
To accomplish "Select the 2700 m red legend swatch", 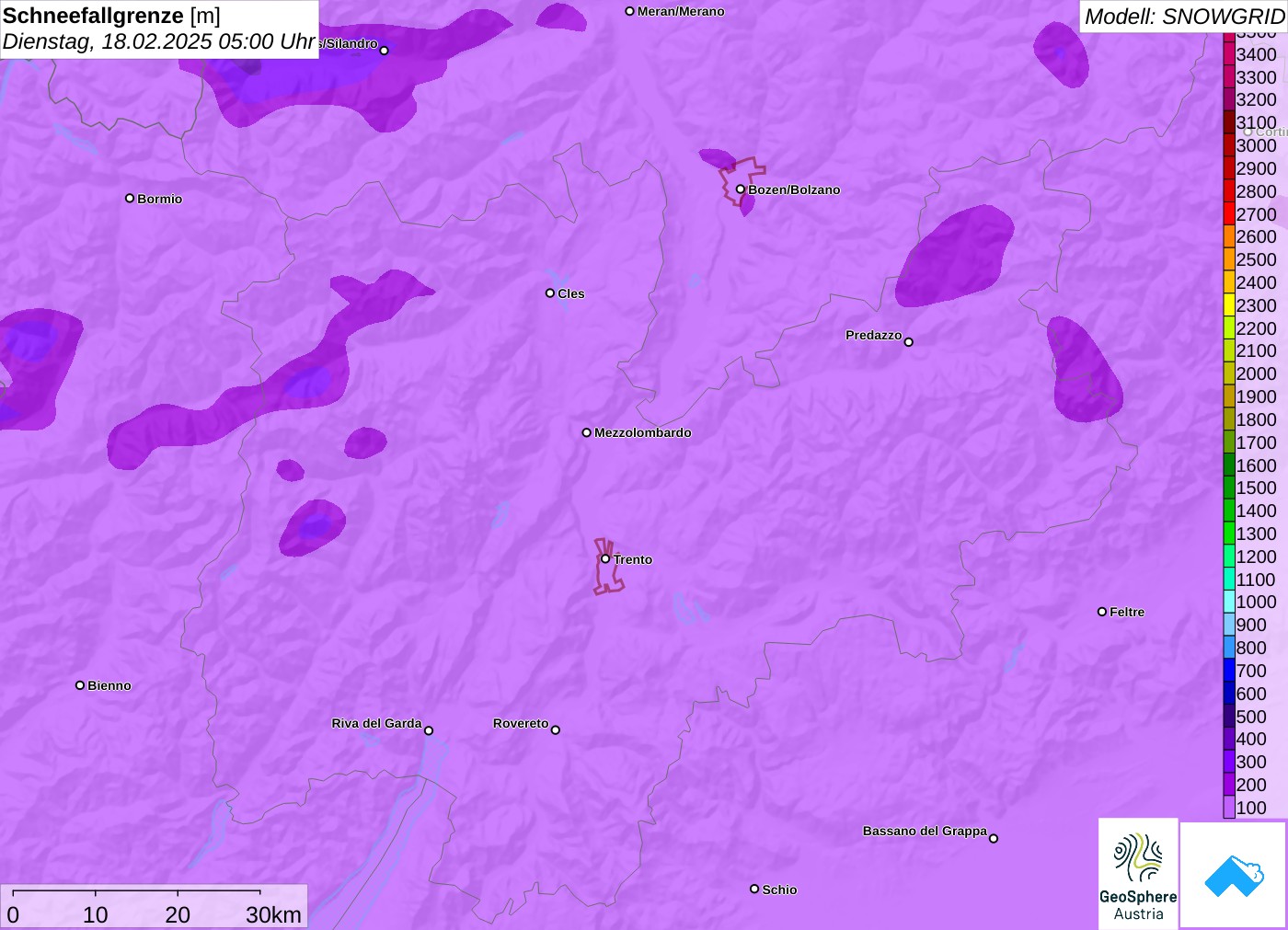I will coord(1229,214).
